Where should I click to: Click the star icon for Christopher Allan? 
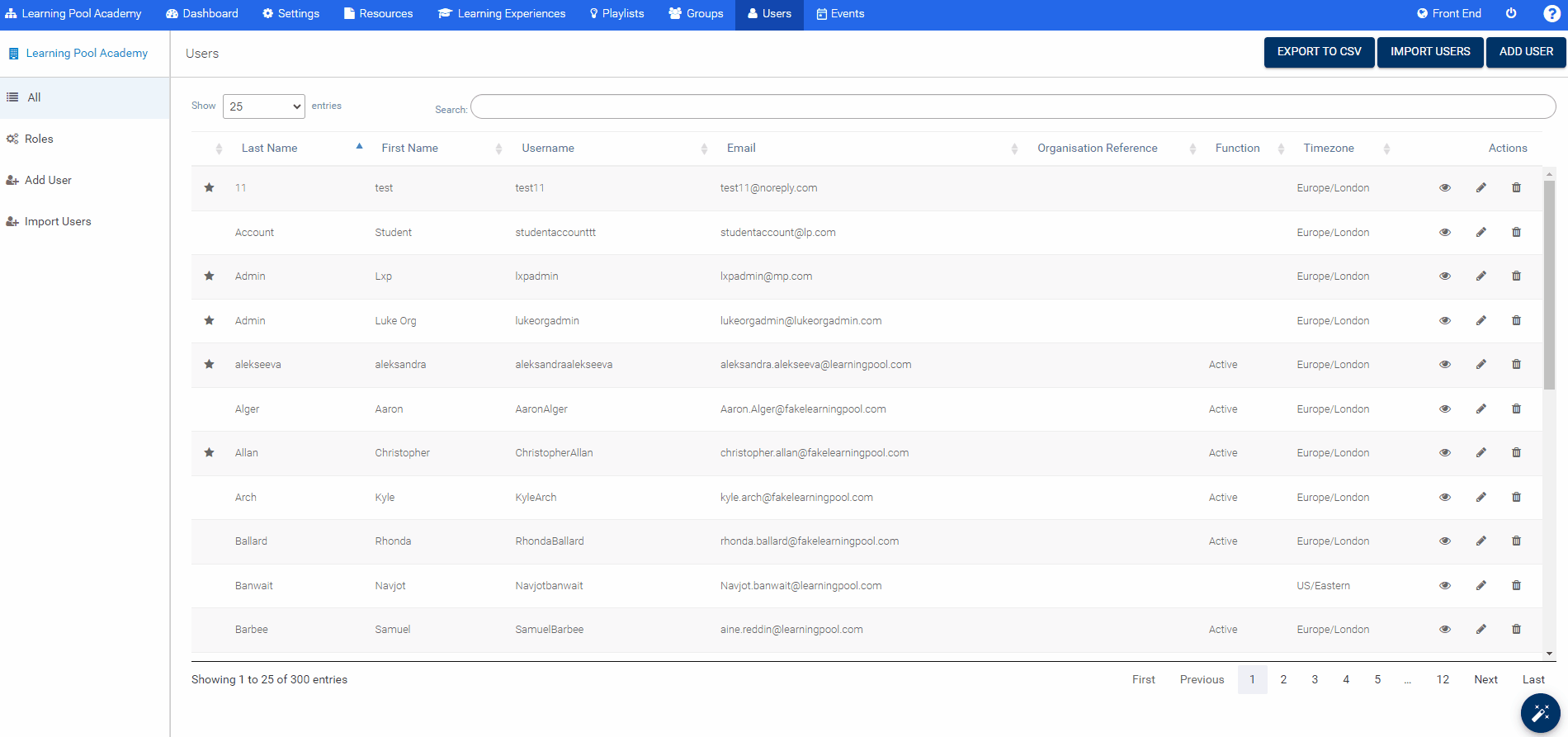coord(210,452)
